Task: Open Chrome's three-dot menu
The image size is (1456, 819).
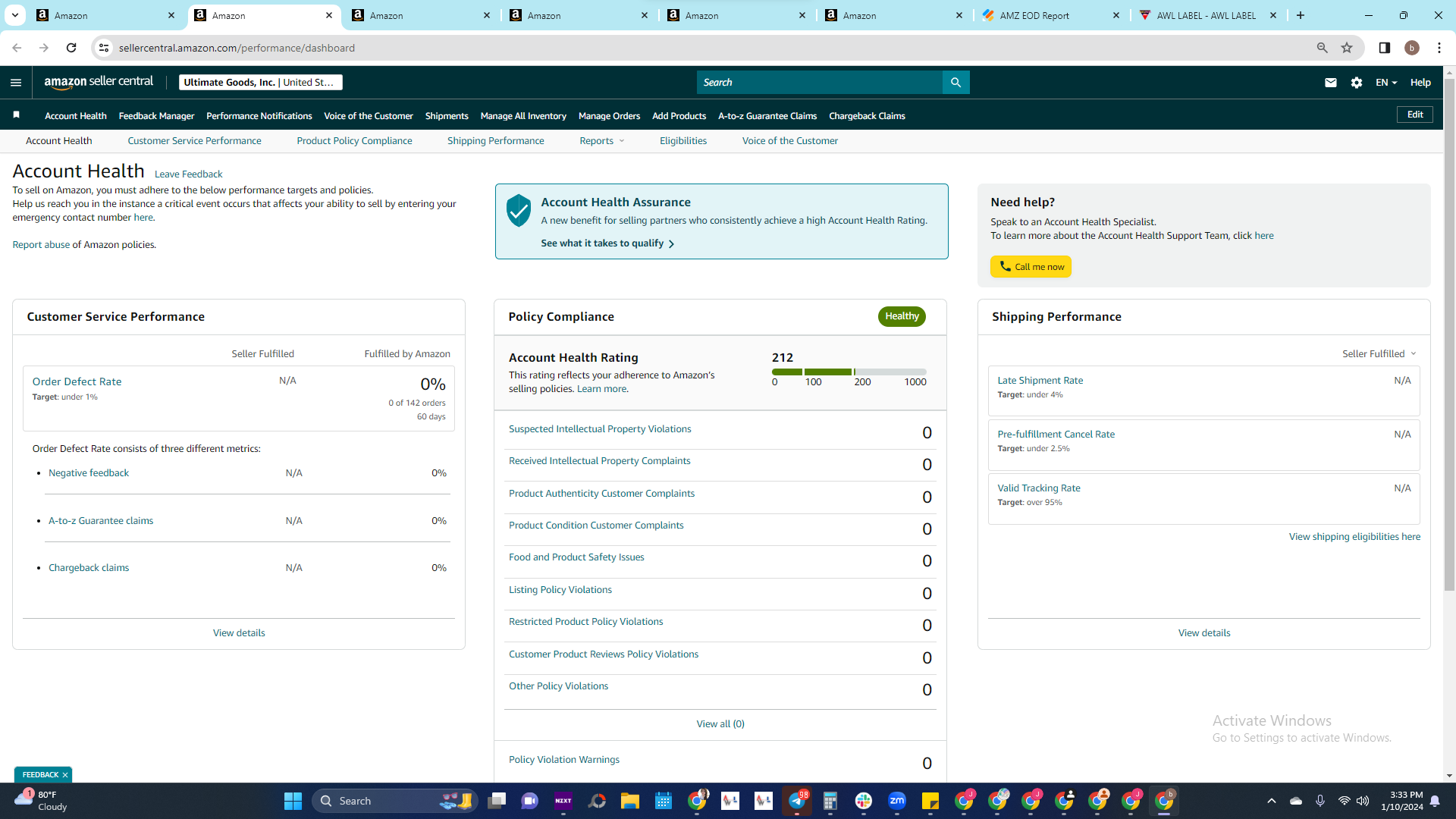Action: click(x=1439, y=48)
